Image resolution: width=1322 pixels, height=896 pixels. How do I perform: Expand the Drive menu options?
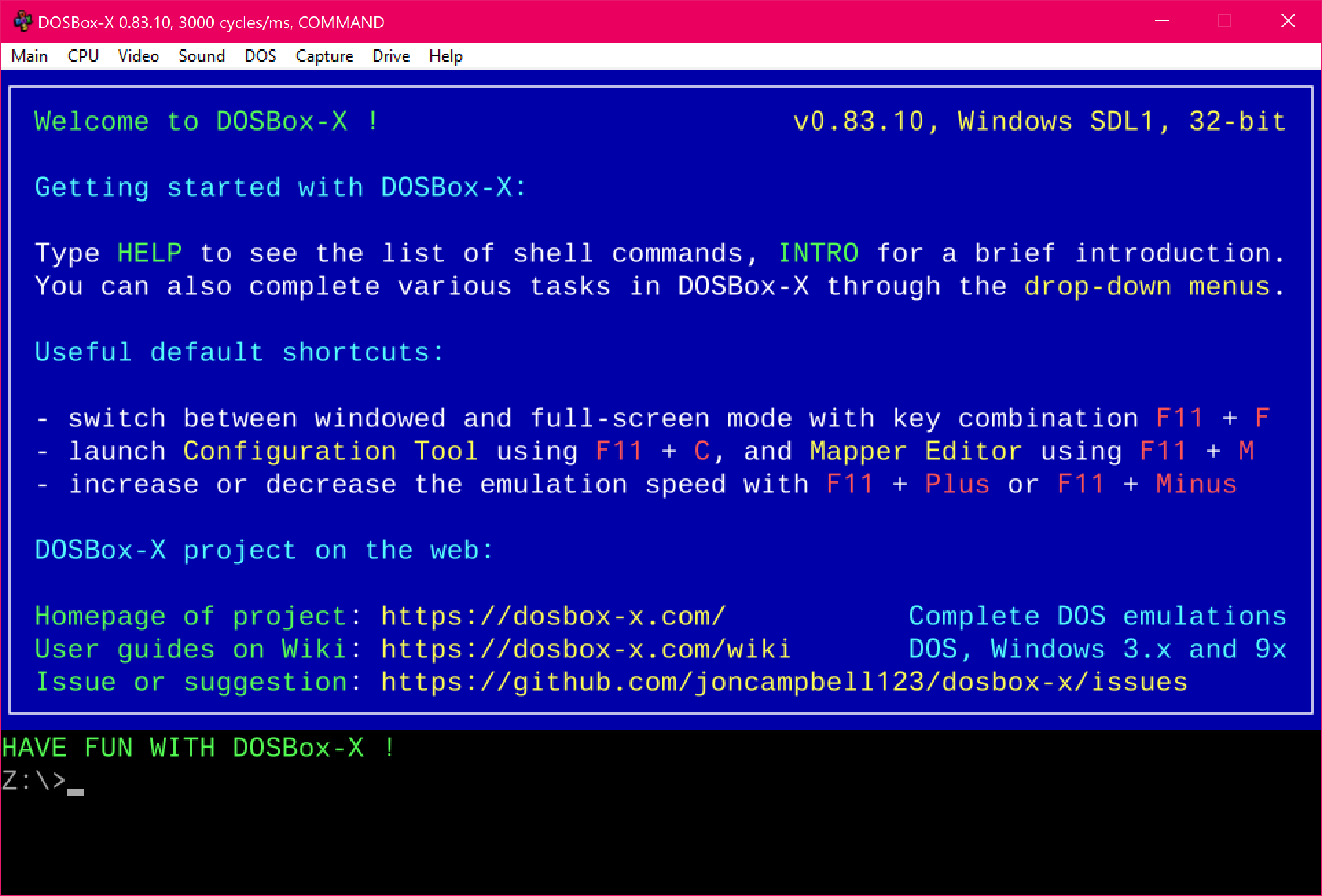391,56
